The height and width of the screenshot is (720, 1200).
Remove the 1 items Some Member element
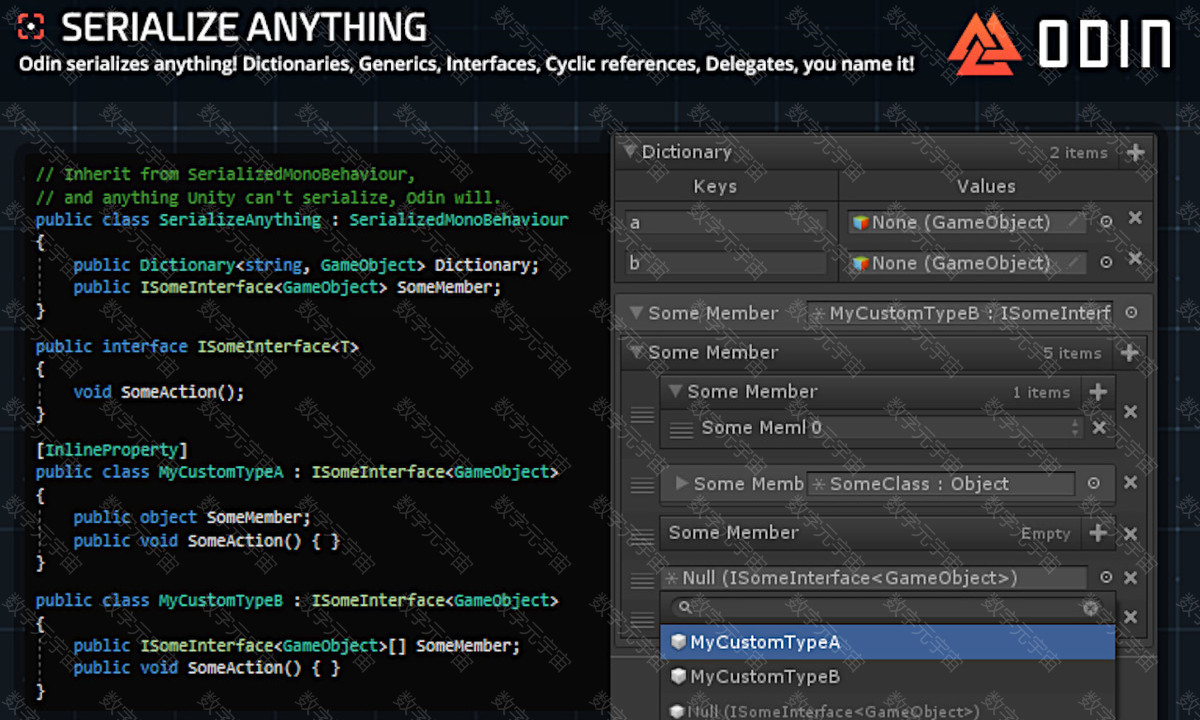click(x=1130, y=412)
